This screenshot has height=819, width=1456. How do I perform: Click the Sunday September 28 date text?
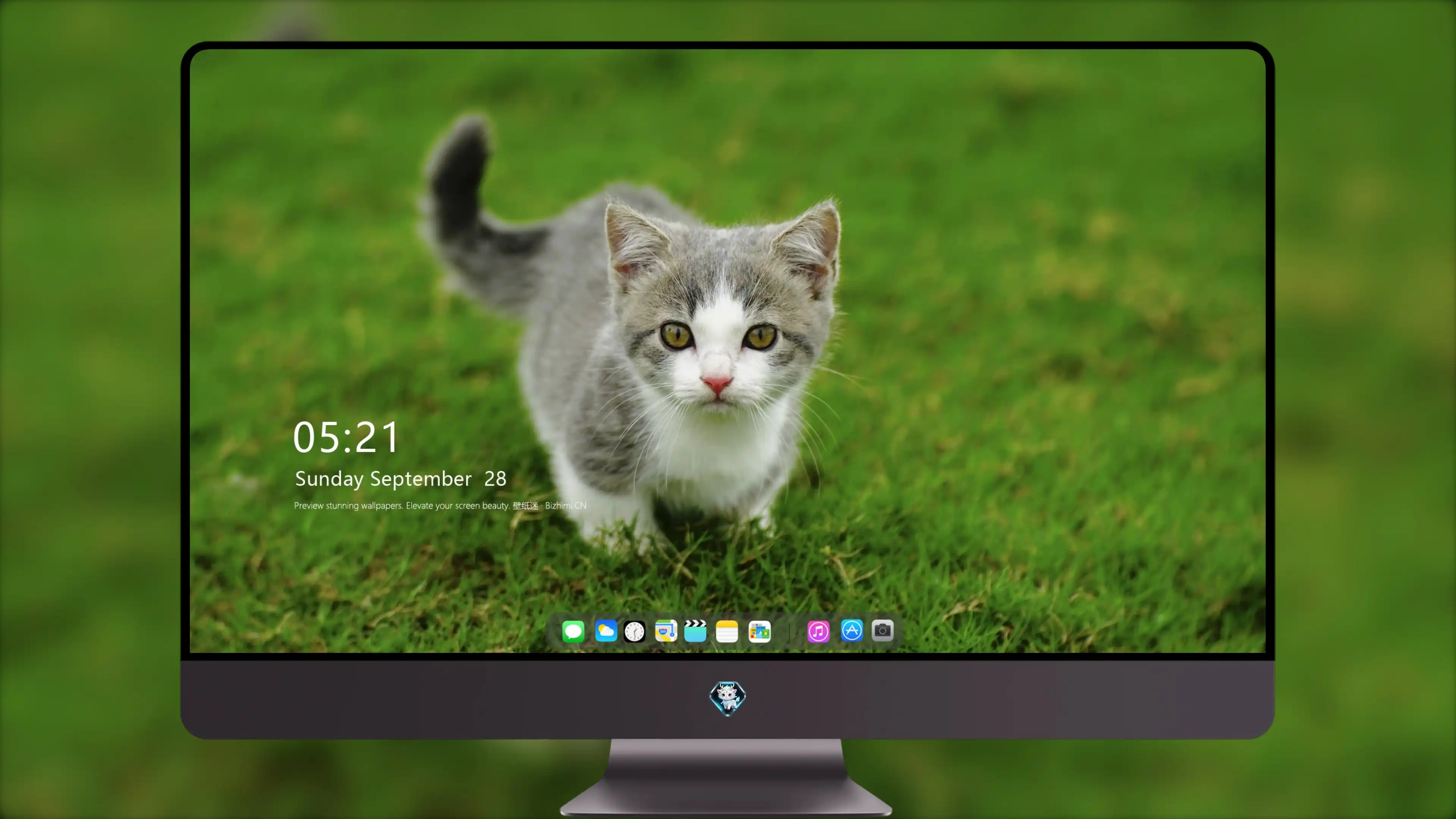tap(400, 479)
